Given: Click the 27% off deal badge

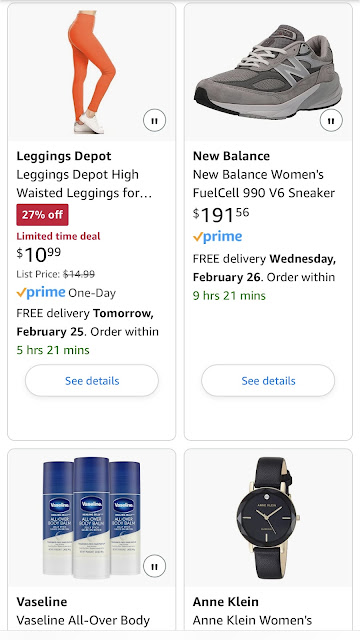Looking at the screenshot, I should tap(42, 215).
